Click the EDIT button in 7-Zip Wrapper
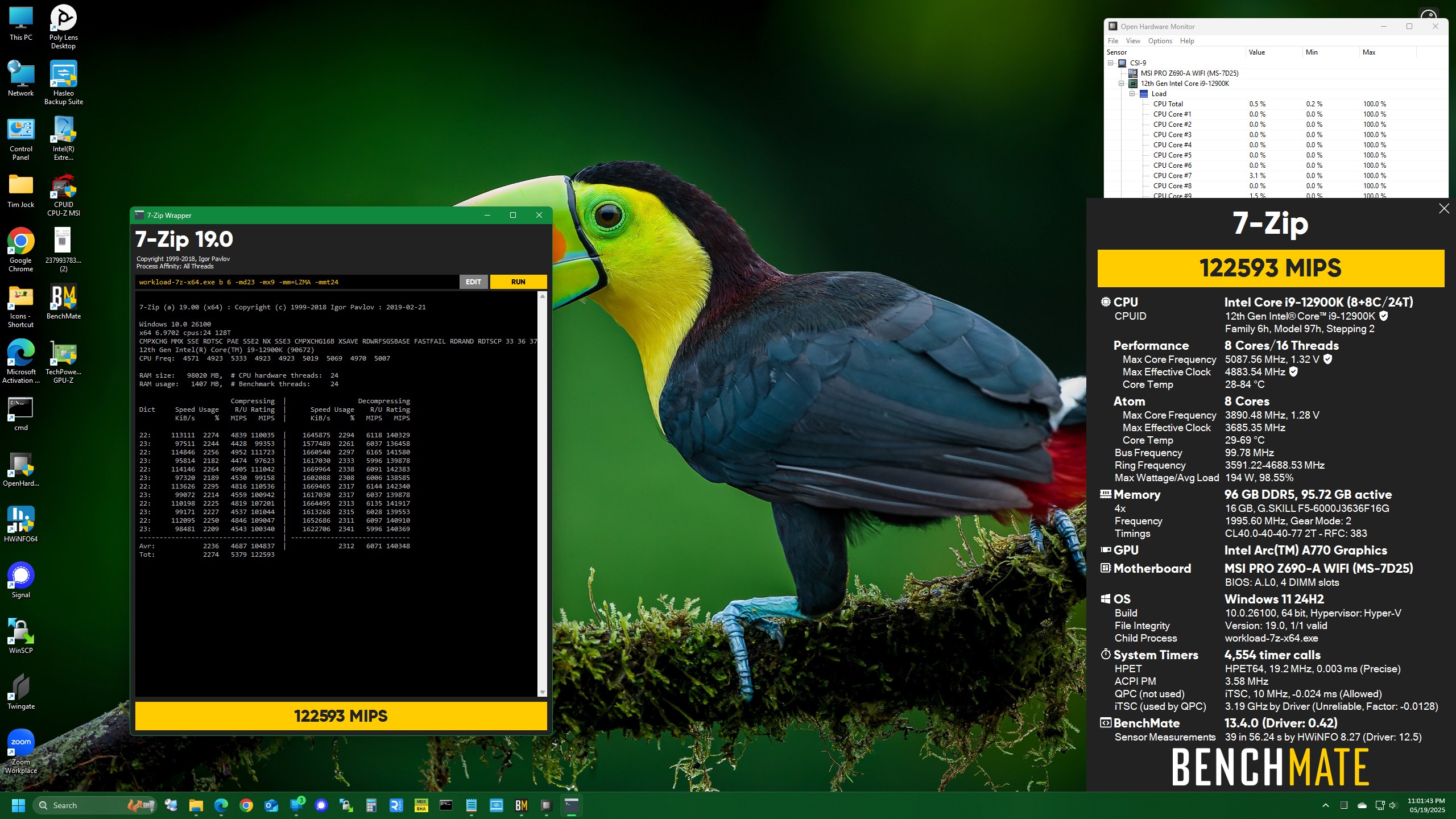 (x=473, y=282)
